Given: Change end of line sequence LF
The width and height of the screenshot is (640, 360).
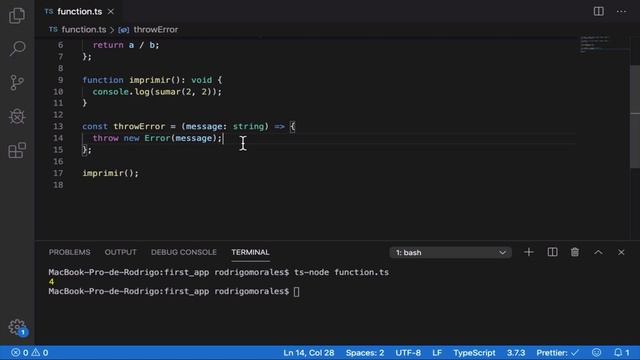Looking at the screenshot, I should pyautogui.click(x=437, y=353).
